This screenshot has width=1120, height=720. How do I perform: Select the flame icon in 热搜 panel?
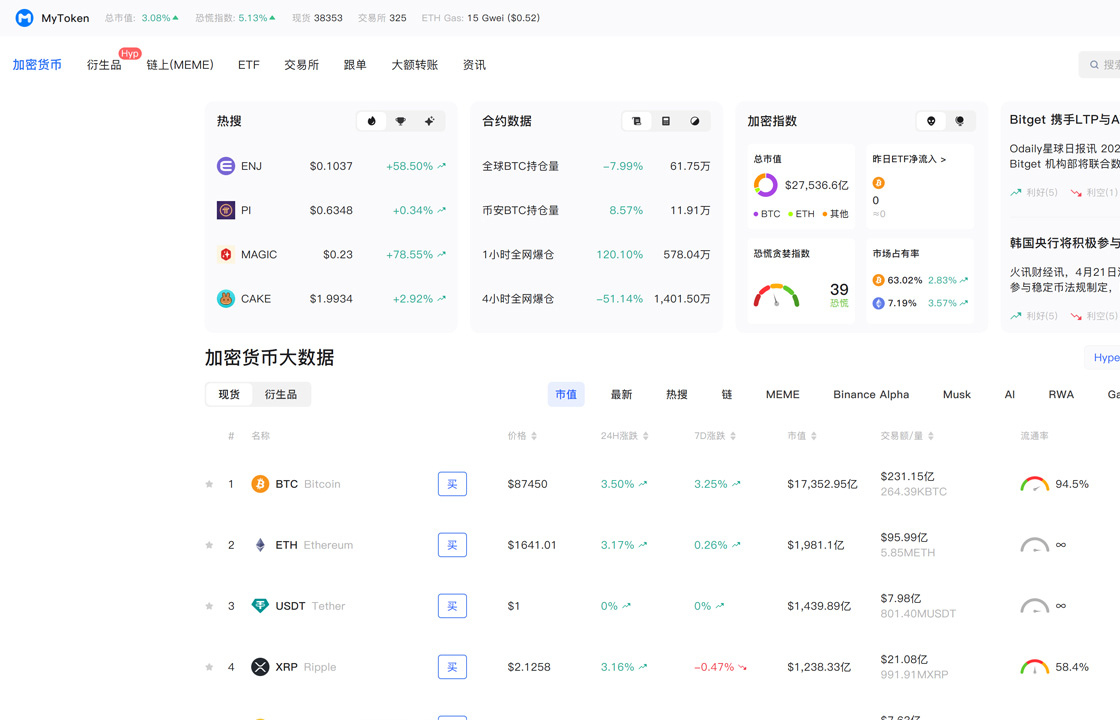click(x=371, y=121)
